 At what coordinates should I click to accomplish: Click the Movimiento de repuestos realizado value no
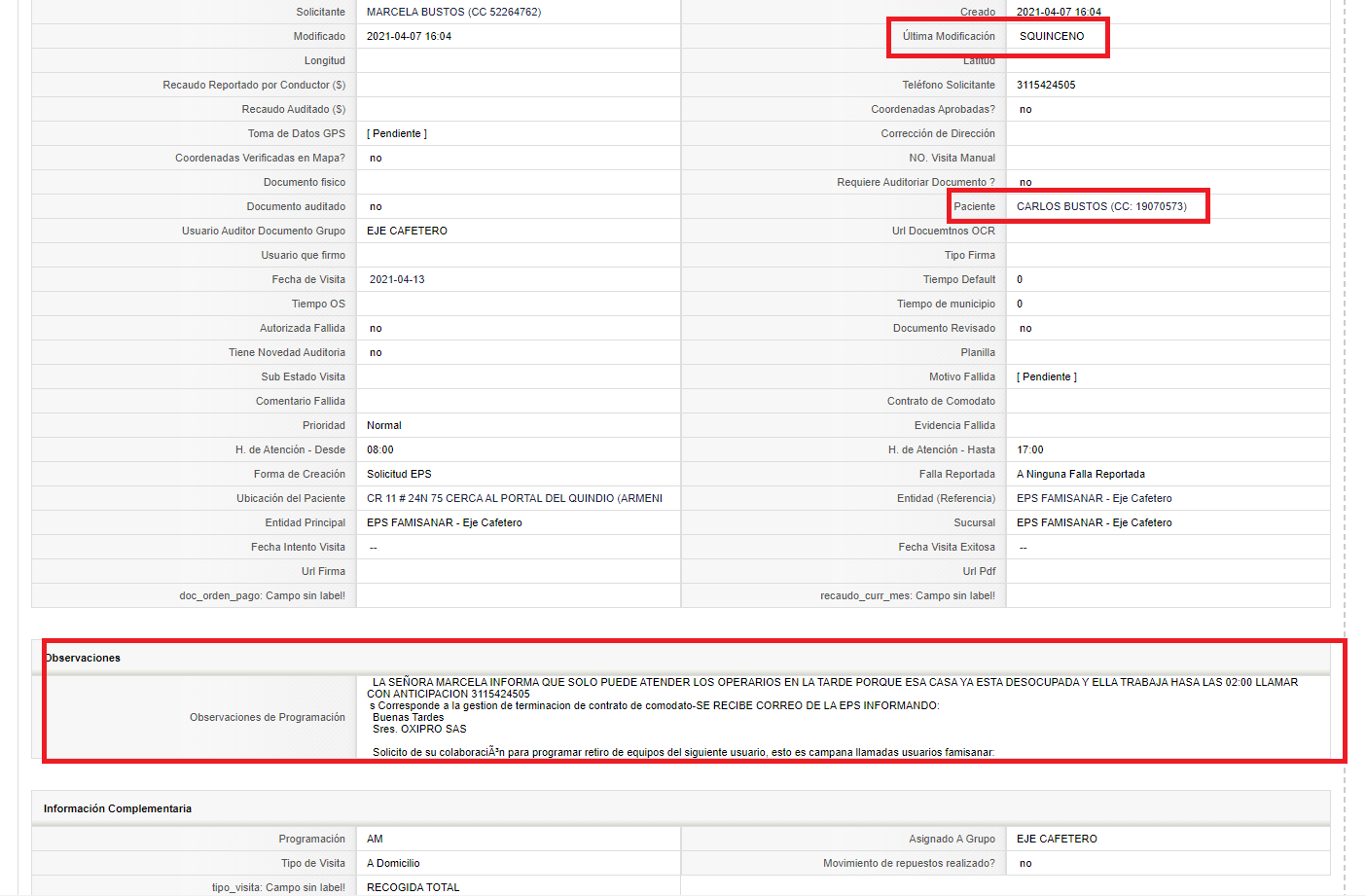click(1025, 863)
